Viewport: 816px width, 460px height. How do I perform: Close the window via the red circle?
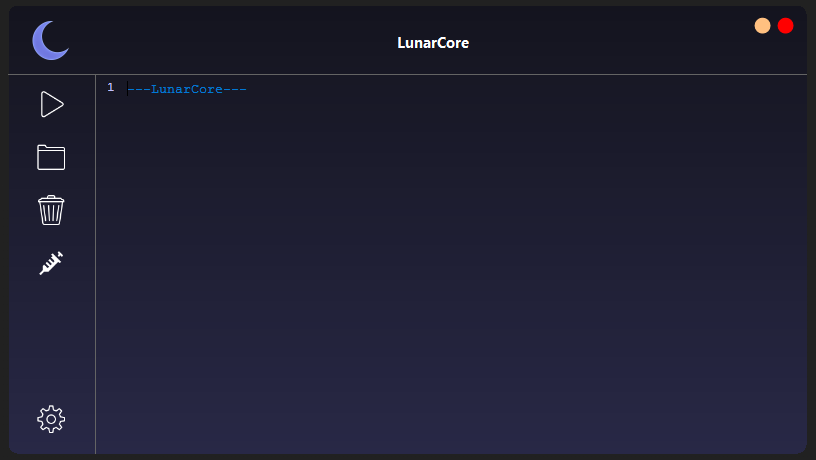click(x=785, y=25)
